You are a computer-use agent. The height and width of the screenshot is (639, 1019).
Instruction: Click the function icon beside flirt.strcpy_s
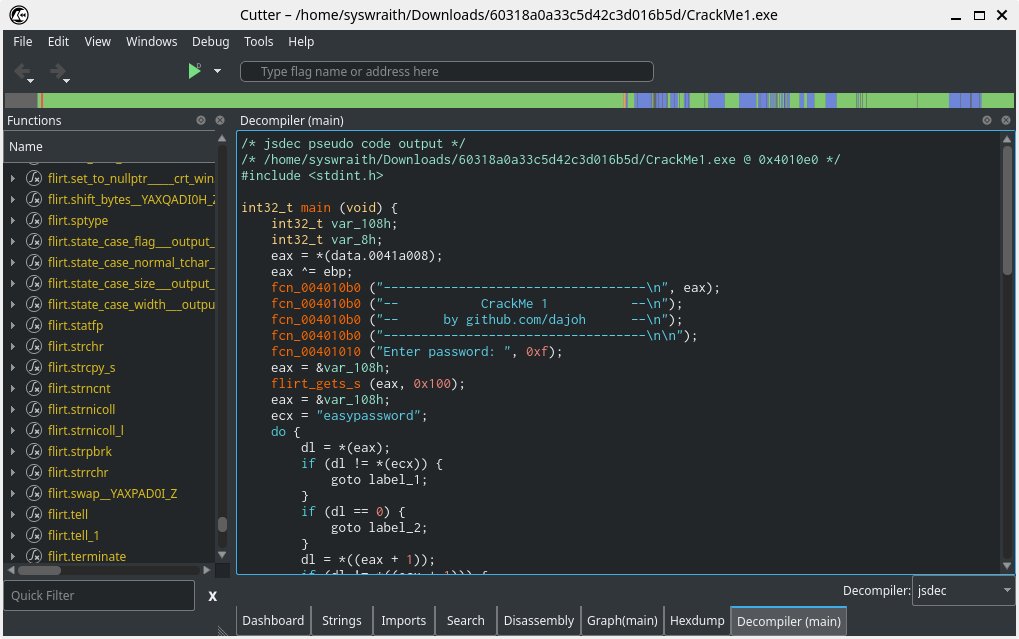coord(34,367)
